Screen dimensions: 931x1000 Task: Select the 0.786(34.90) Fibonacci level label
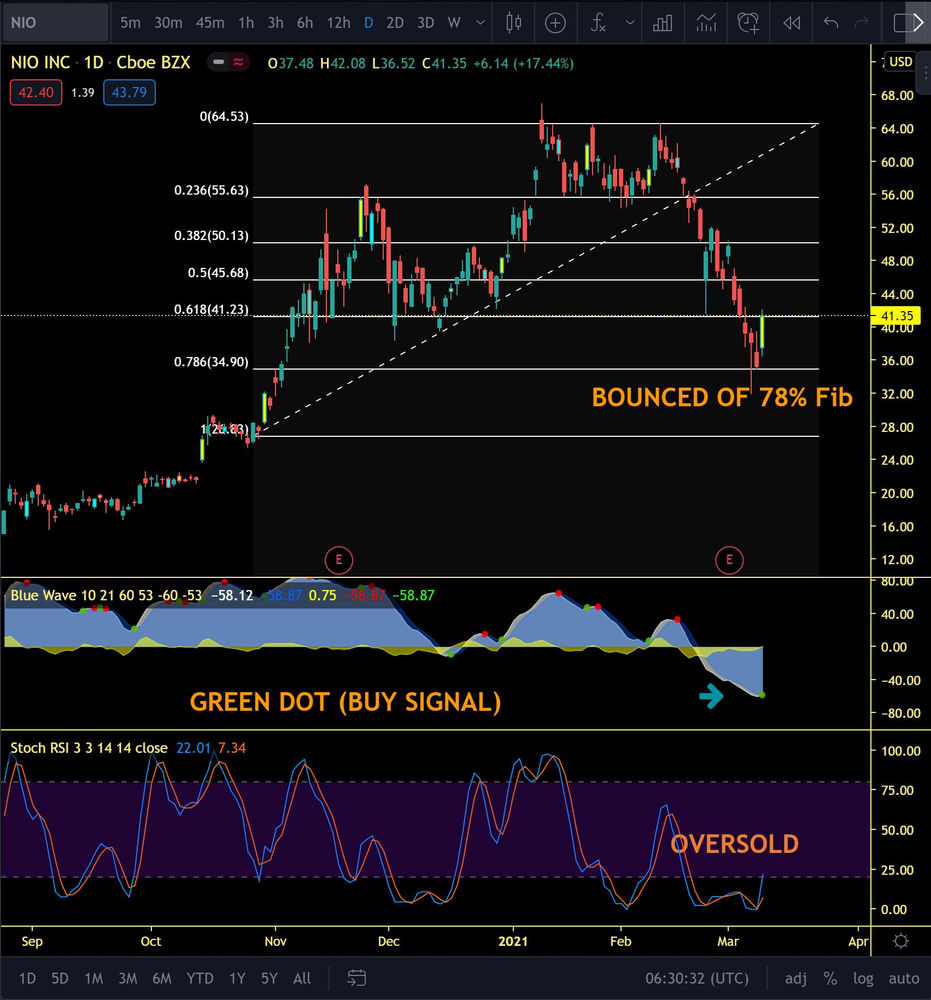(211, 362)
